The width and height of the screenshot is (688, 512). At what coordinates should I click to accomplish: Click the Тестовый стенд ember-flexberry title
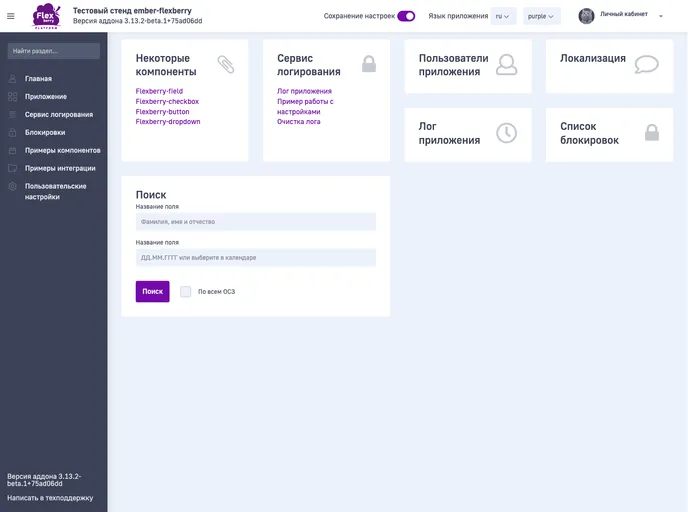(132, 11)
